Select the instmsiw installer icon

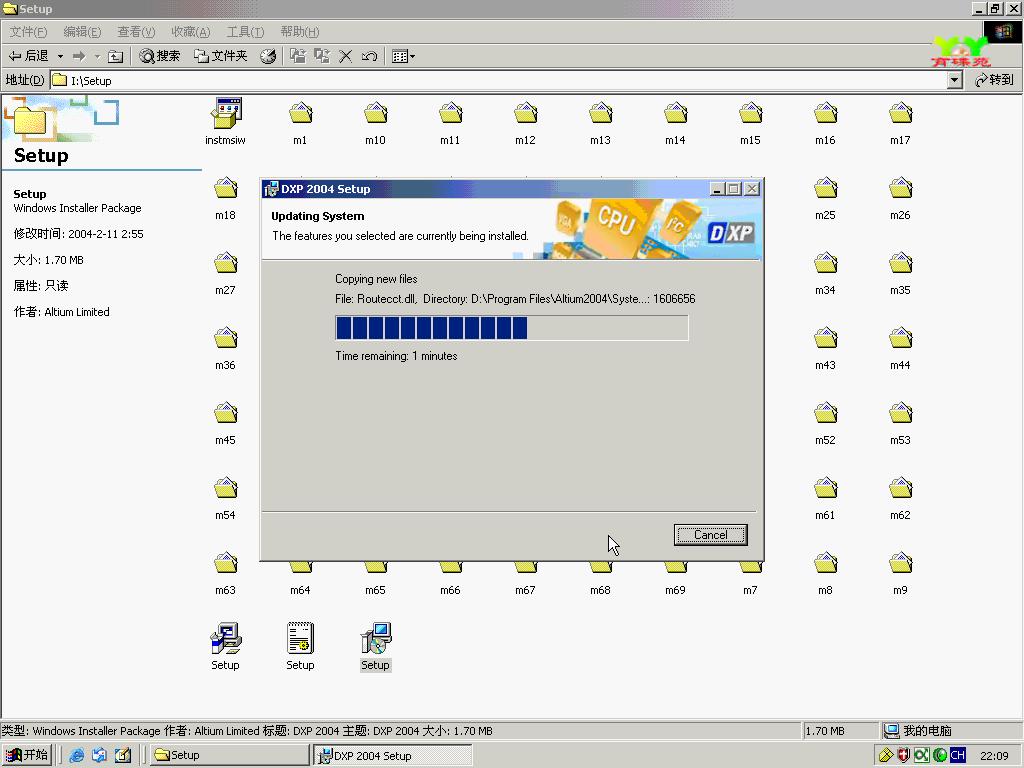(x=225, y=122)
